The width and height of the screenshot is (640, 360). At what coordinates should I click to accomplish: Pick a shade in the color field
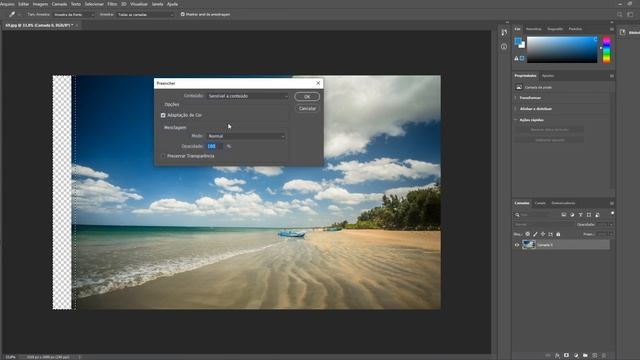coord(562,49)
